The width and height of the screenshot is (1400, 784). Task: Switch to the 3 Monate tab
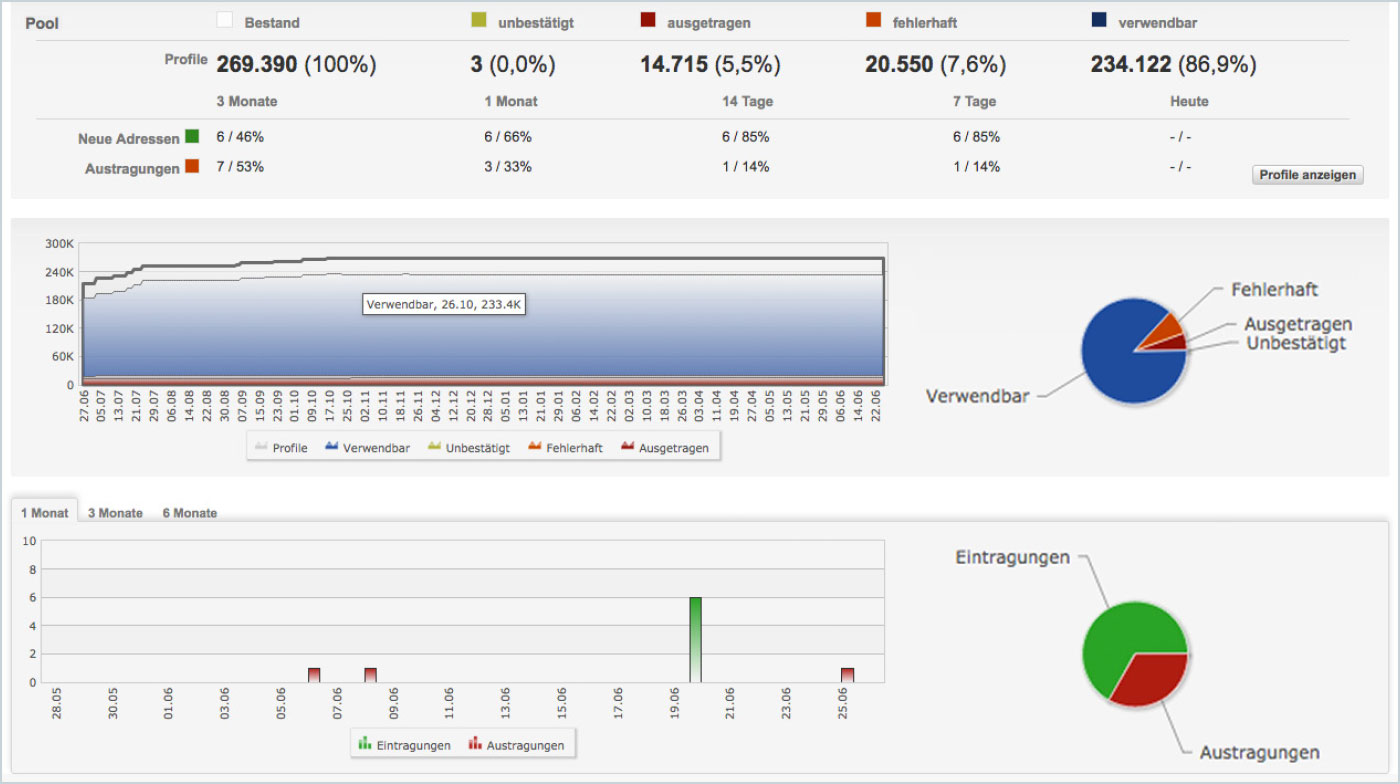point(115,513)
